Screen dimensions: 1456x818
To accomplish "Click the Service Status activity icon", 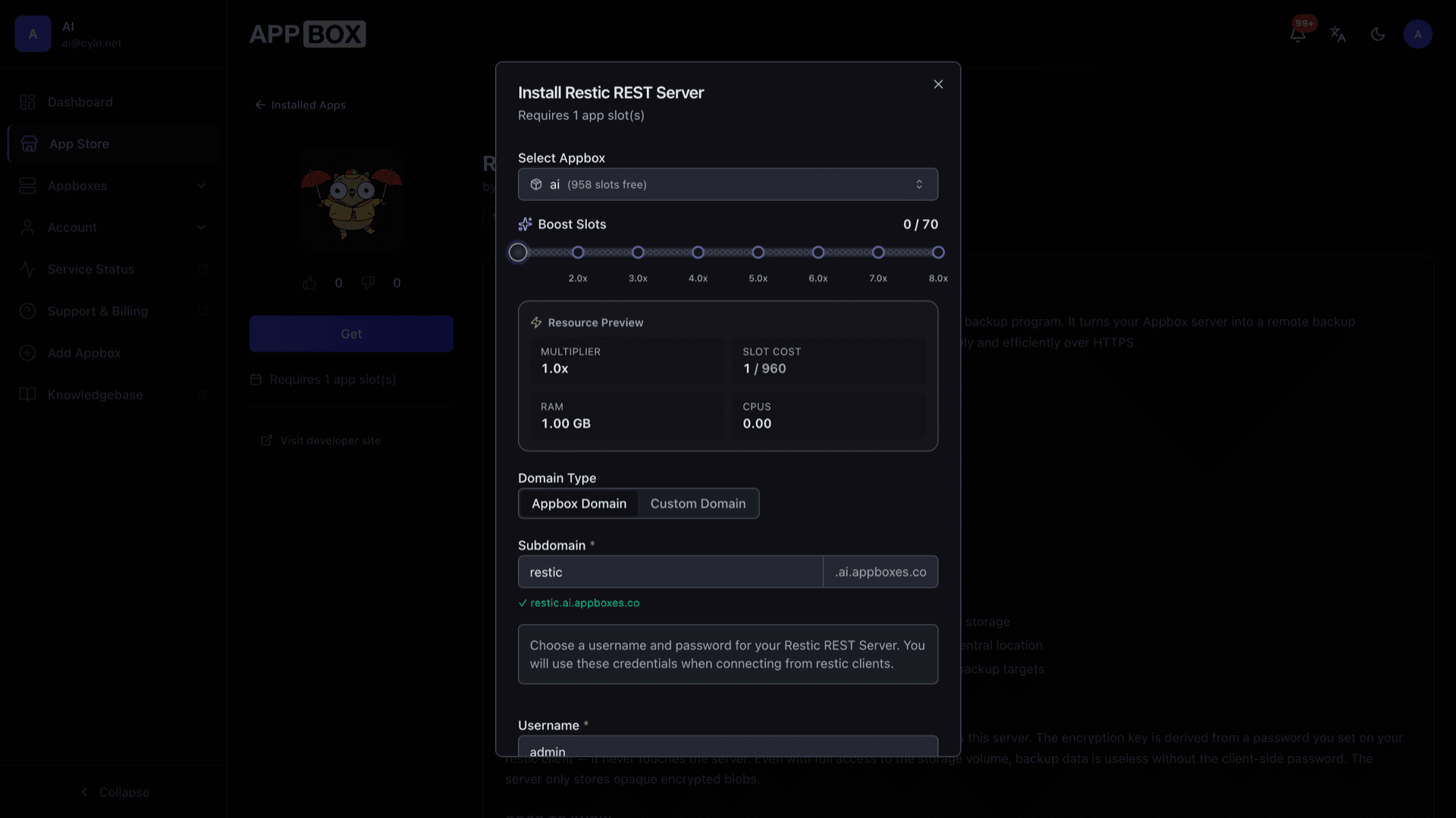I will (27, 269).
